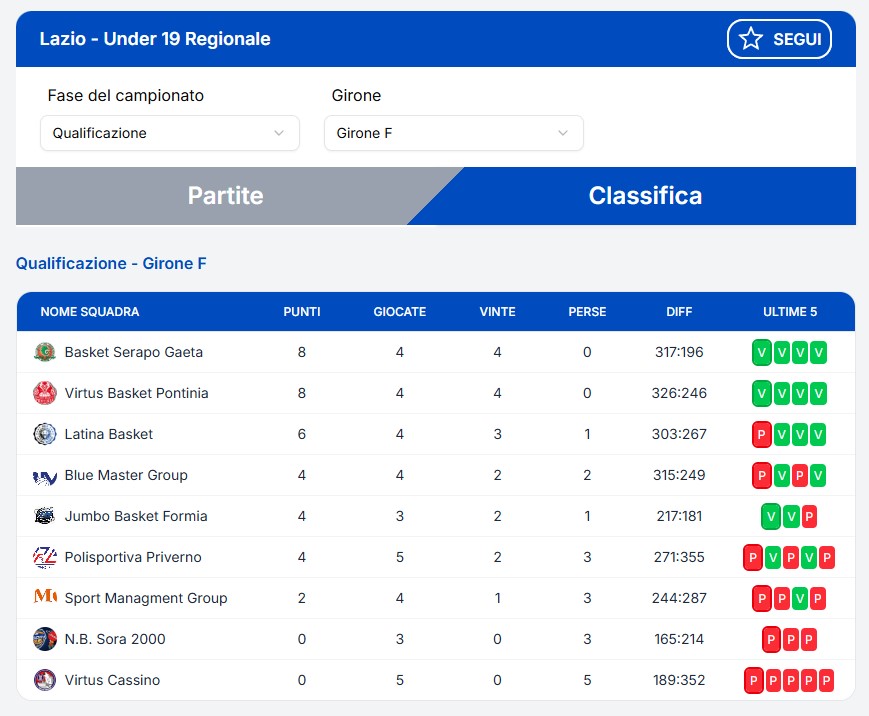Click the Basket Serapo Gaeta team logo

45,352
